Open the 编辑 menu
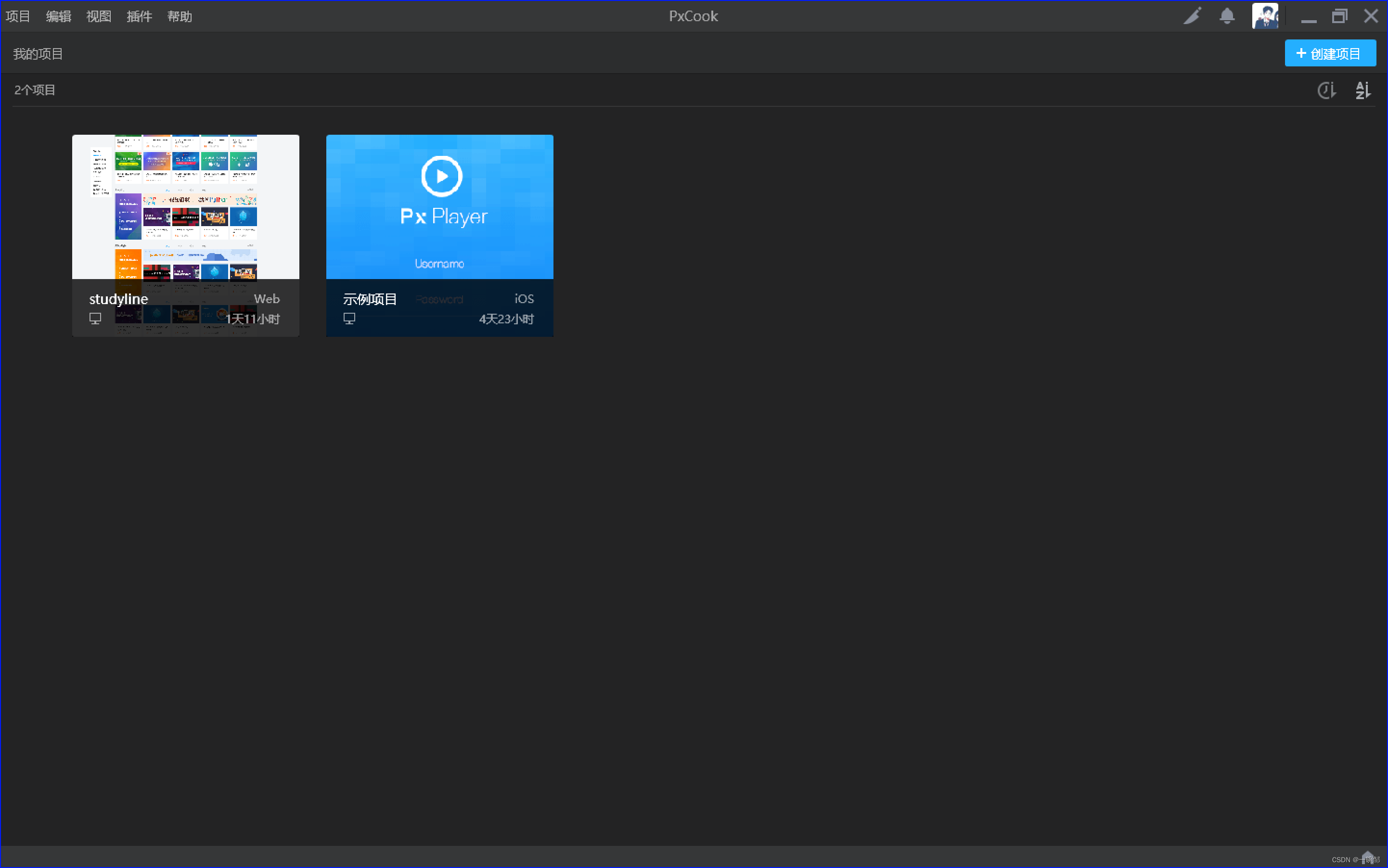The width and height of the screenshot is (1388, 868). coord(59,16)
